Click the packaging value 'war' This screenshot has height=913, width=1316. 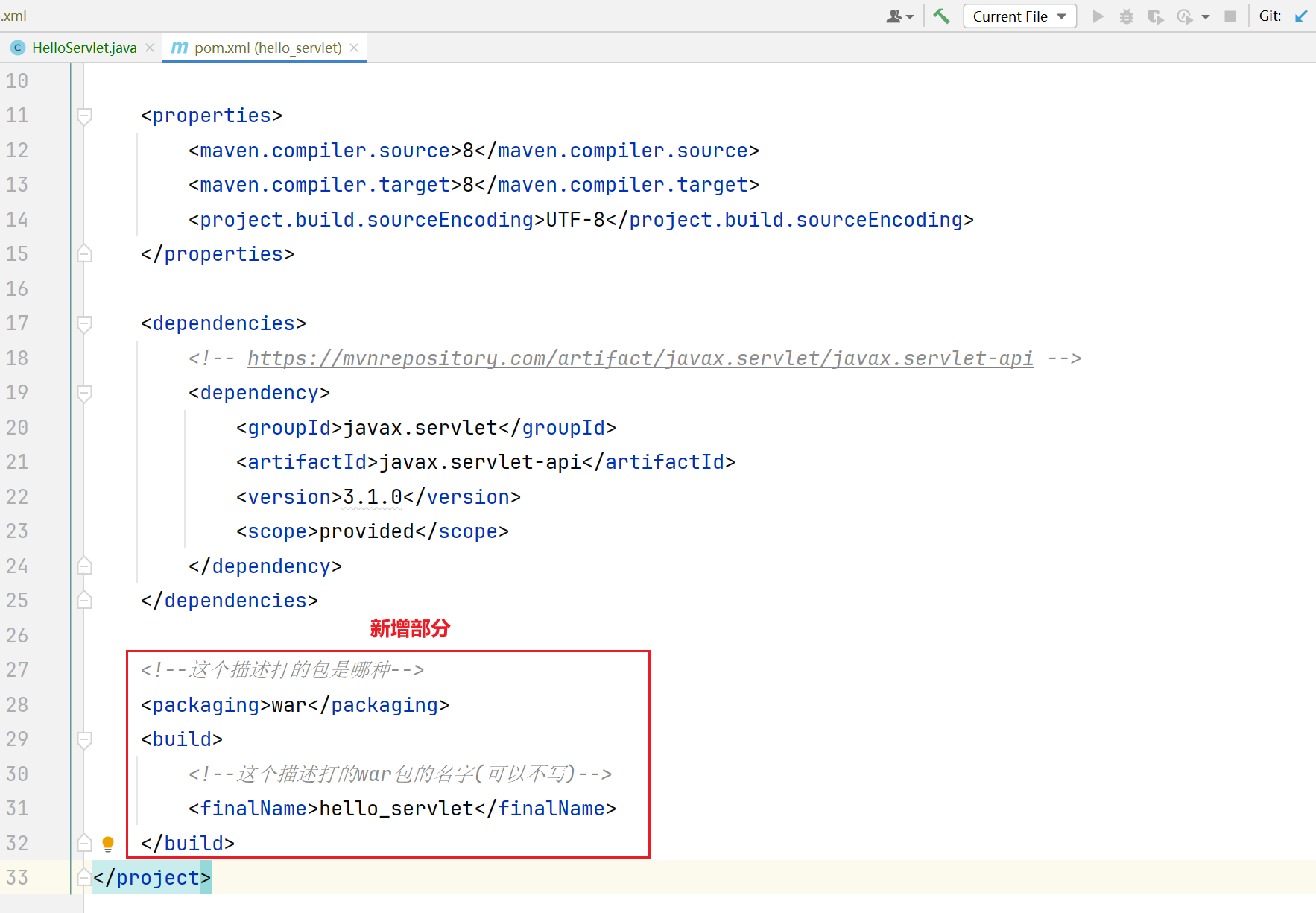[x=289, y=705]
